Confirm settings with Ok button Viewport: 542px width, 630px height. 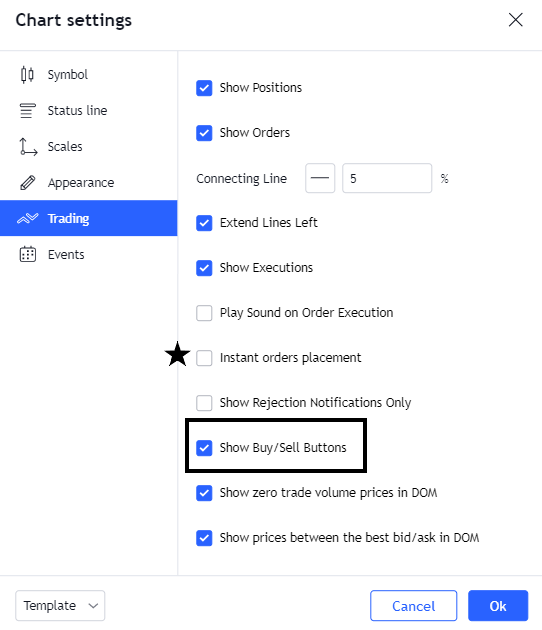[x=498, y=605]
